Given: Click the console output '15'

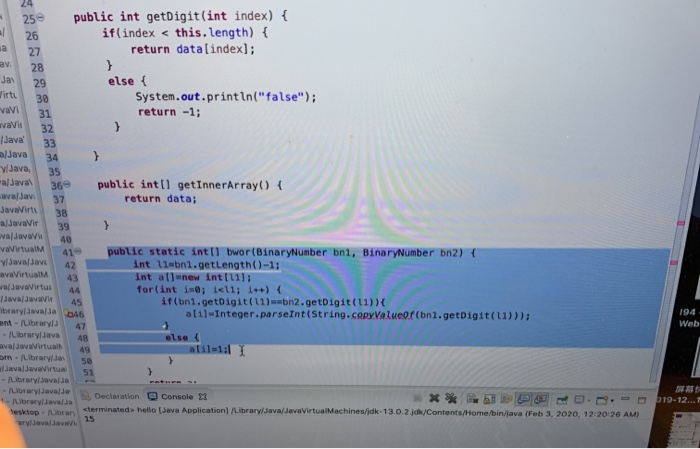Looking at the screenshot, I should pos(89,419).
